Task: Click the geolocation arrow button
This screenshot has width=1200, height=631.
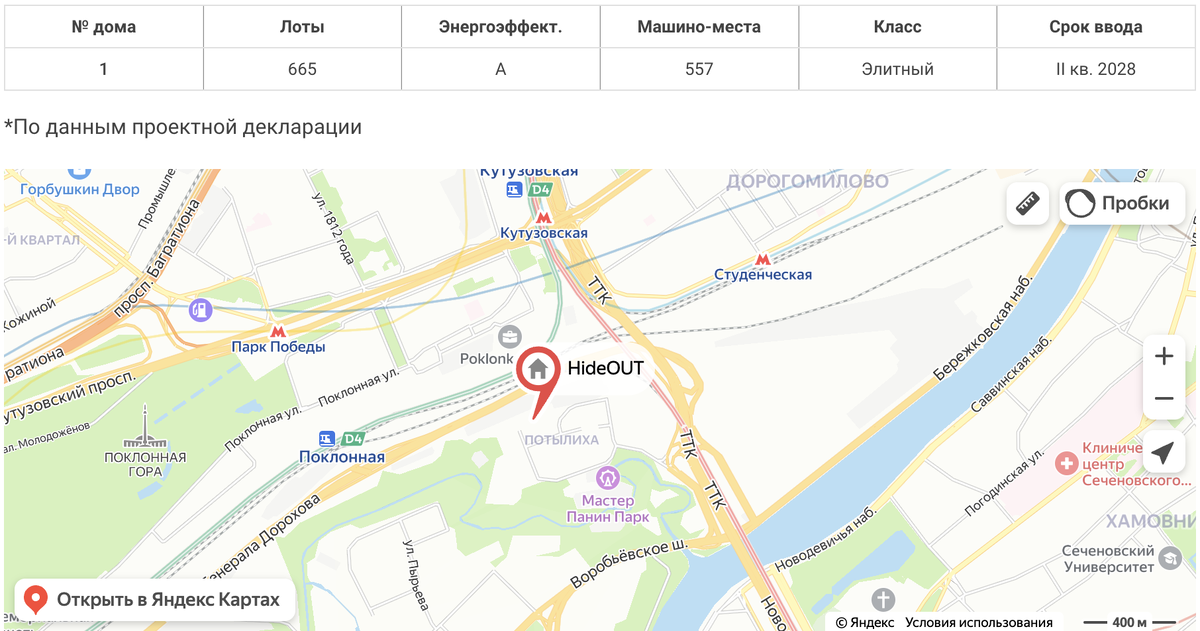Action: click(x=1164, y=453)
